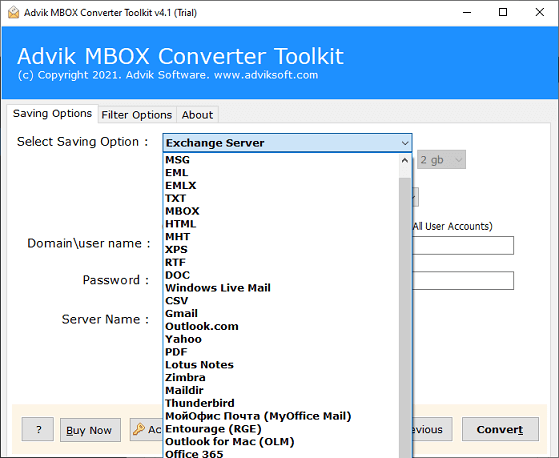559x458 pixels.
Task: Select Thunderbird saving option
Action: pyautogui.click(x=282, y=403)
